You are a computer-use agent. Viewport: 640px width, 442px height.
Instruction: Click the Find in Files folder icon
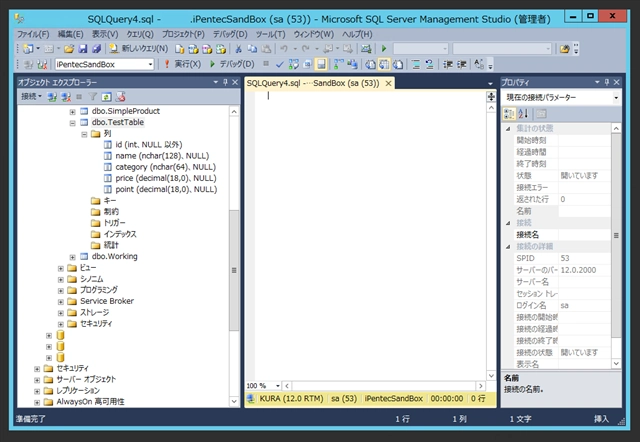564,49
